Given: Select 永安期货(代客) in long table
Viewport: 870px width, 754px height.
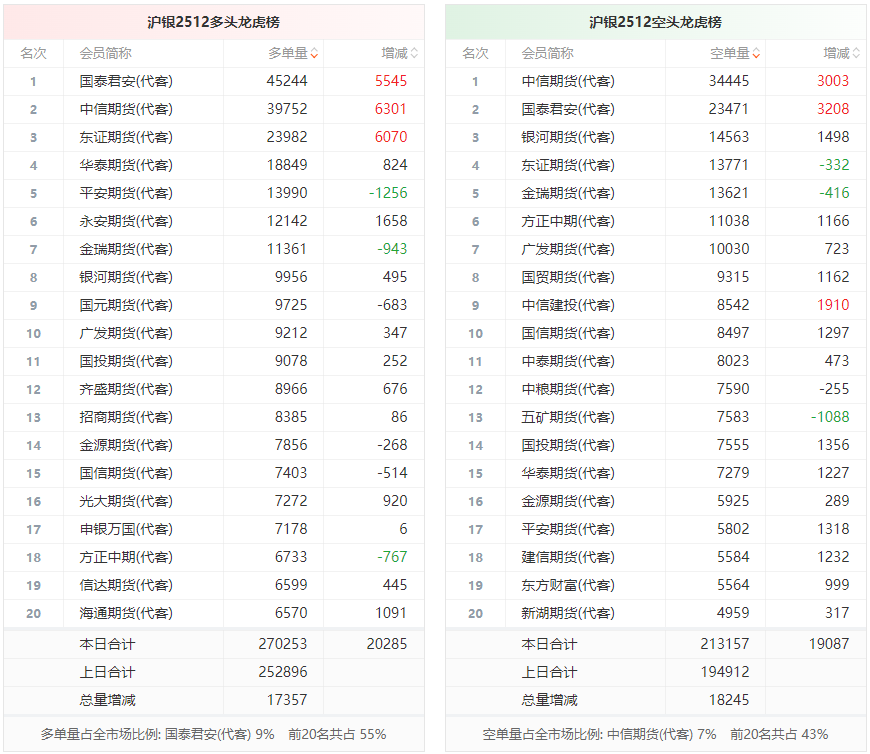Looking at the screenshot, I should pyautogui.click(x=126, y=221).
